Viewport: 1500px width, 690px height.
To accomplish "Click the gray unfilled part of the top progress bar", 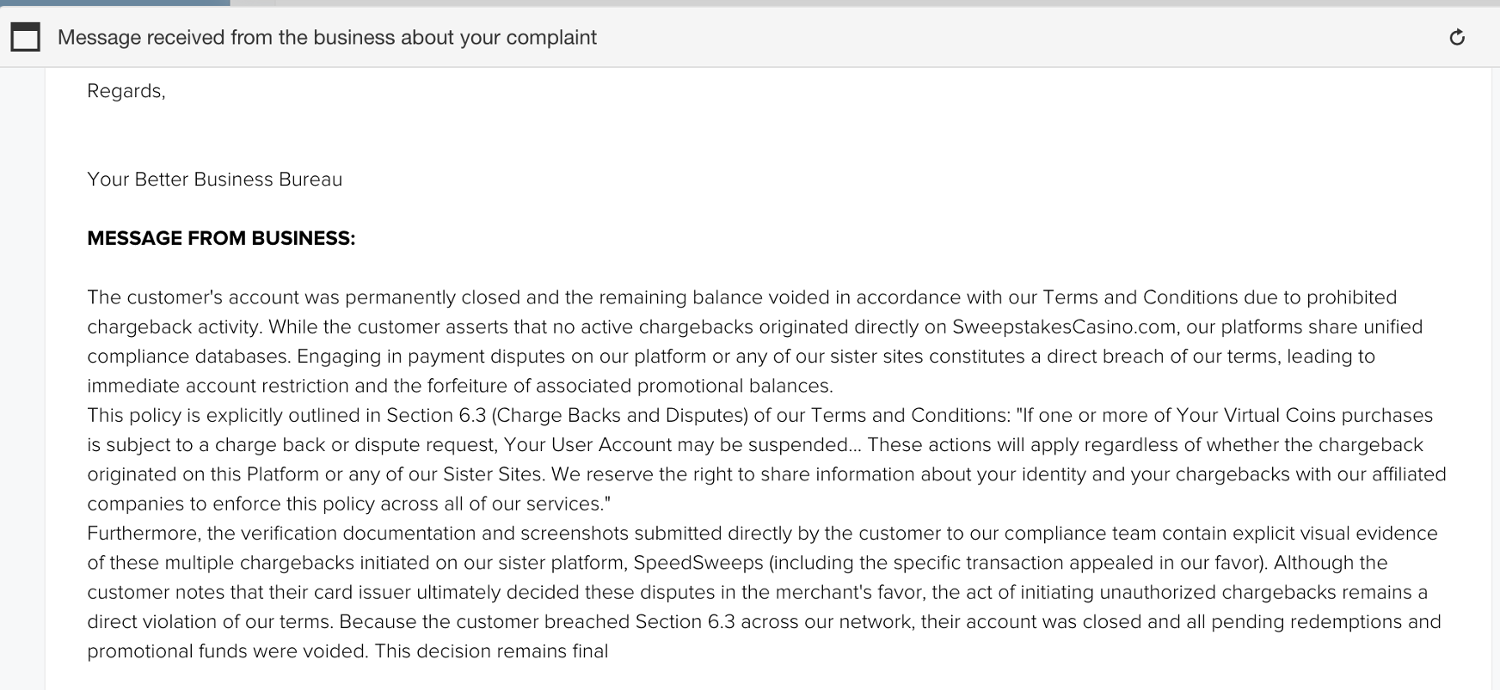I will pos(865,3).
